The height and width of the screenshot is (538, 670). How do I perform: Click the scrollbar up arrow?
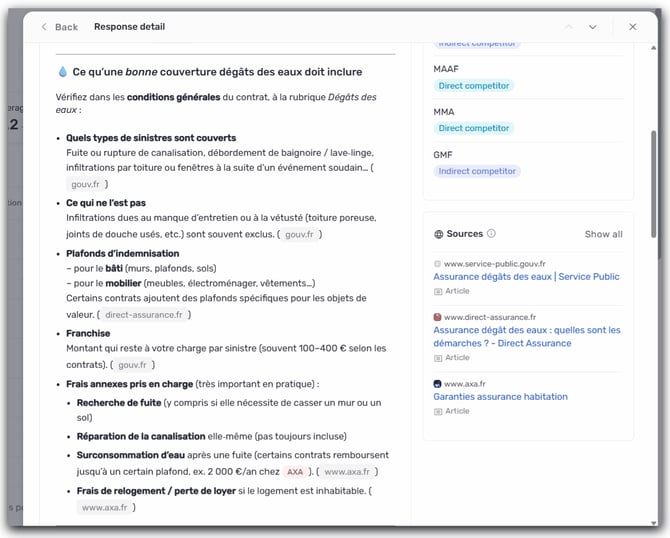point(653,48)
